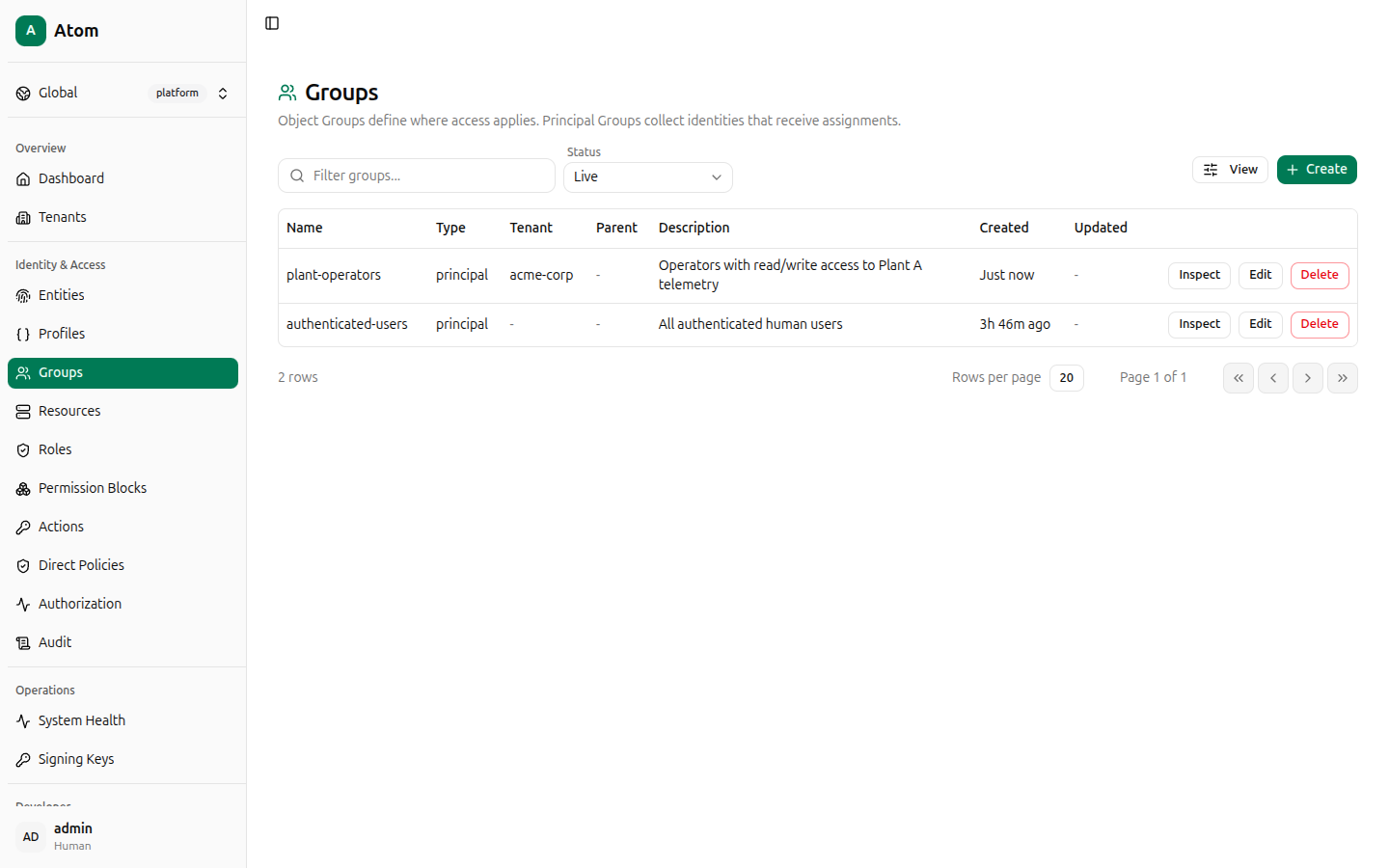
Task: Focus the Filter groups search field
Action: [x=417, y=176]
